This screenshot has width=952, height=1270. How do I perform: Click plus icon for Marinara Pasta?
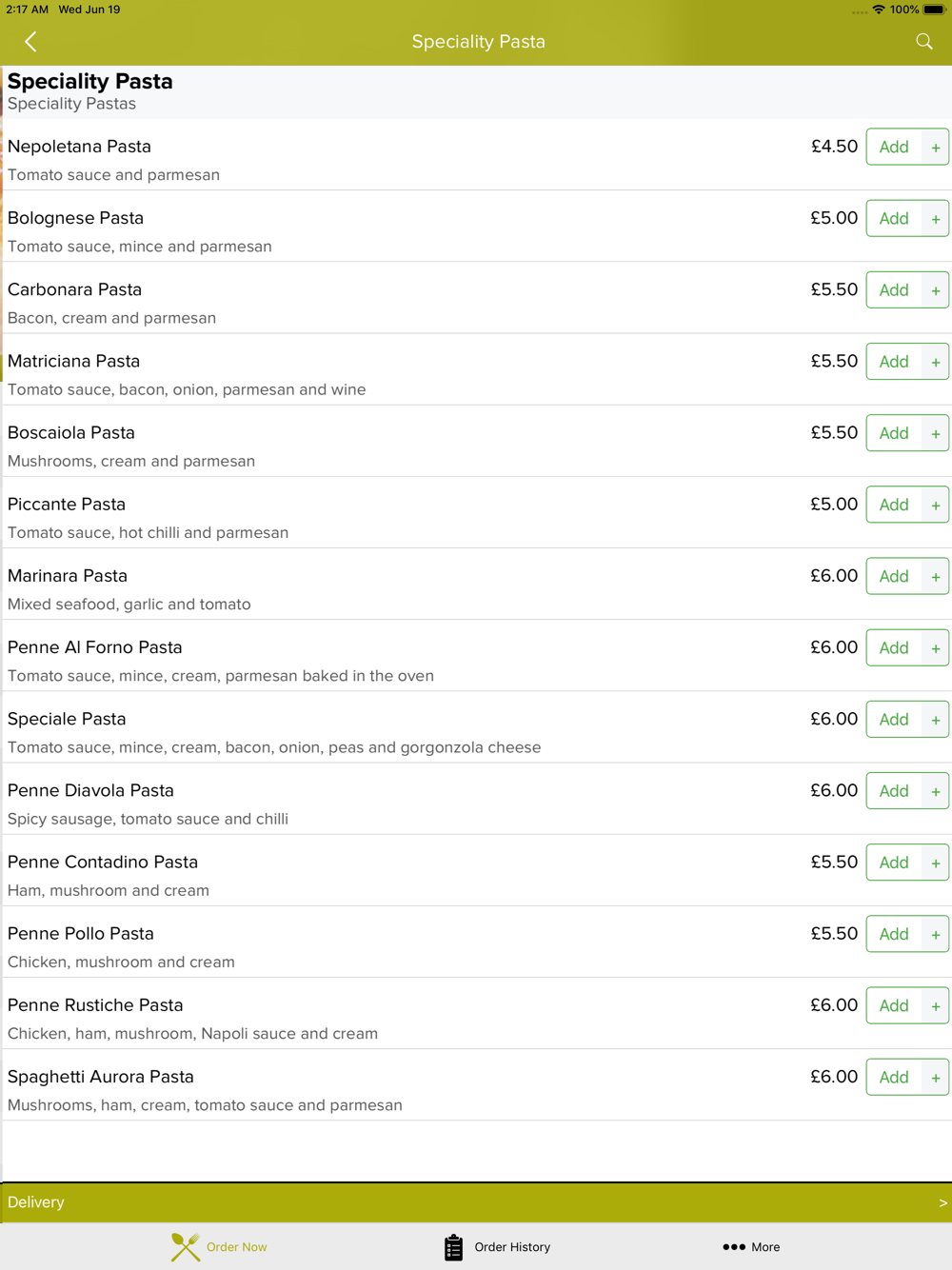pos(936,577)
